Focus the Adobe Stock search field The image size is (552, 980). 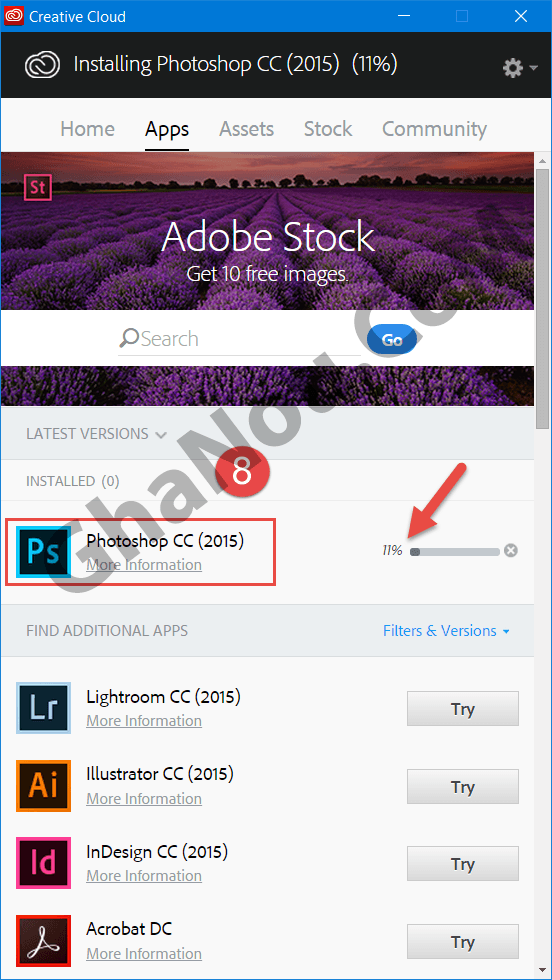point(239,339)
